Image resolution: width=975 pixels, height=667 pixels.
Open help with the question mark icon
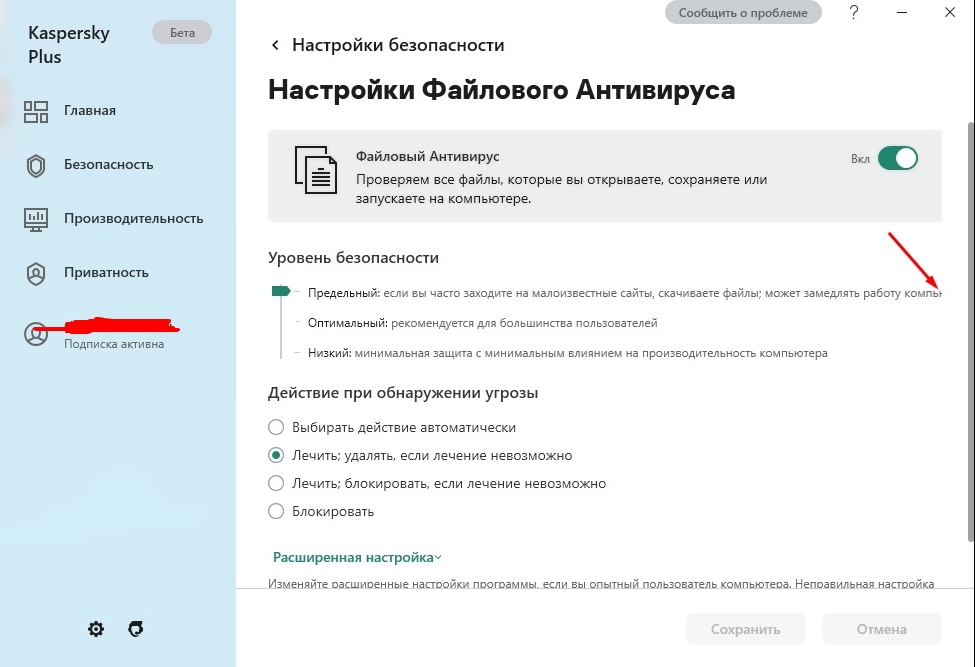pos(854,12)
